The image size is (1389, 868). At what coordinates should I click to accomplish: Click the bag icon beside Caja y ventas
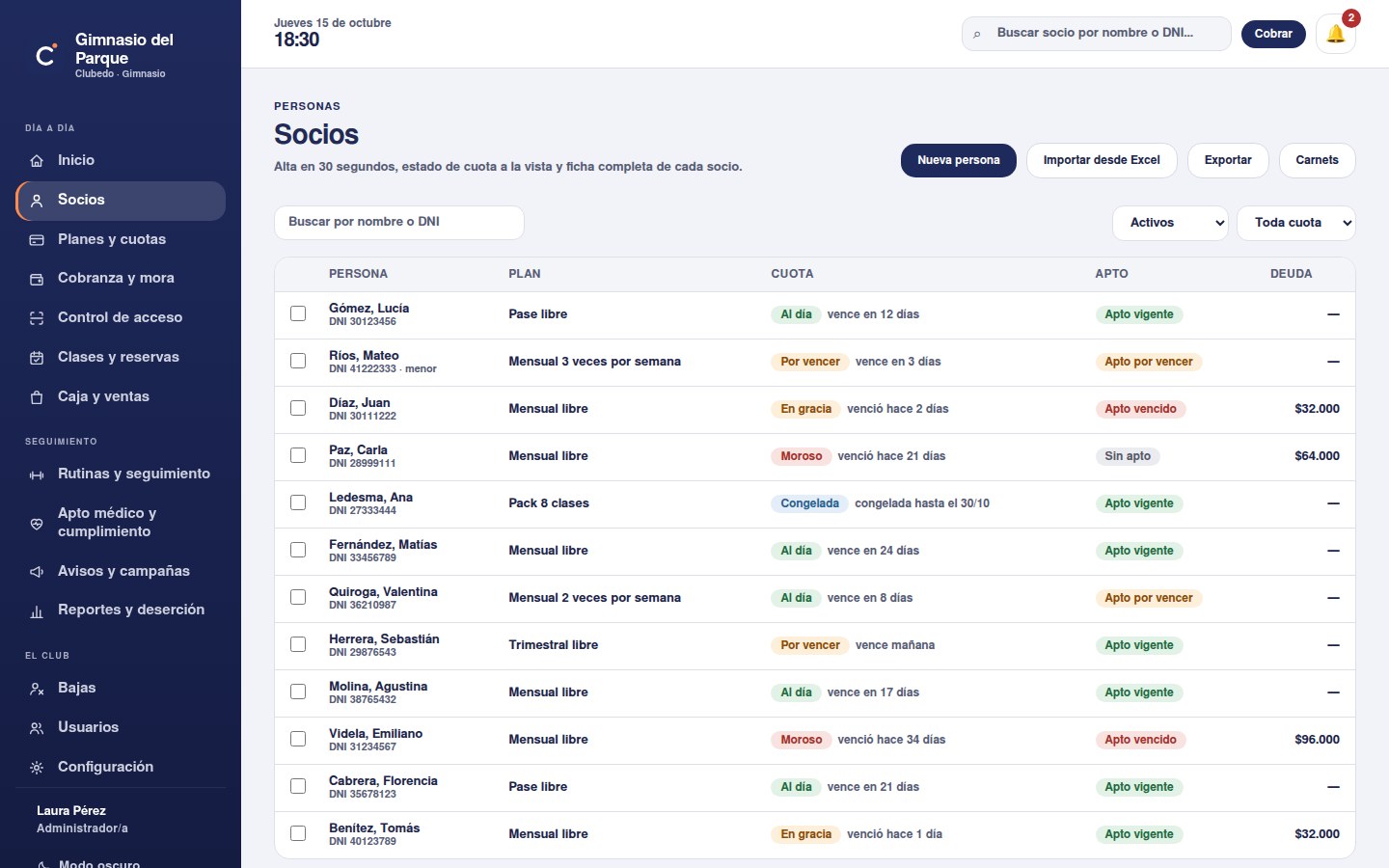[37, 397]
